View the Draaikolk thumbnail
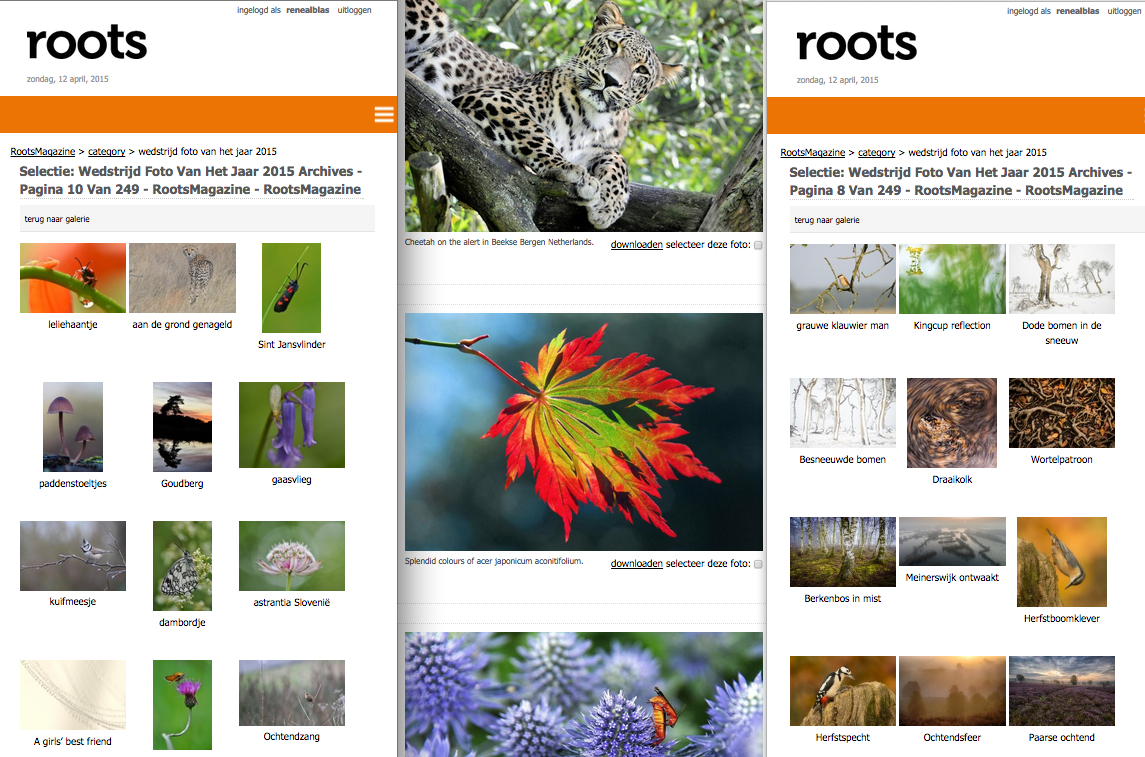 pyautogui.click(x=952, y=422)
